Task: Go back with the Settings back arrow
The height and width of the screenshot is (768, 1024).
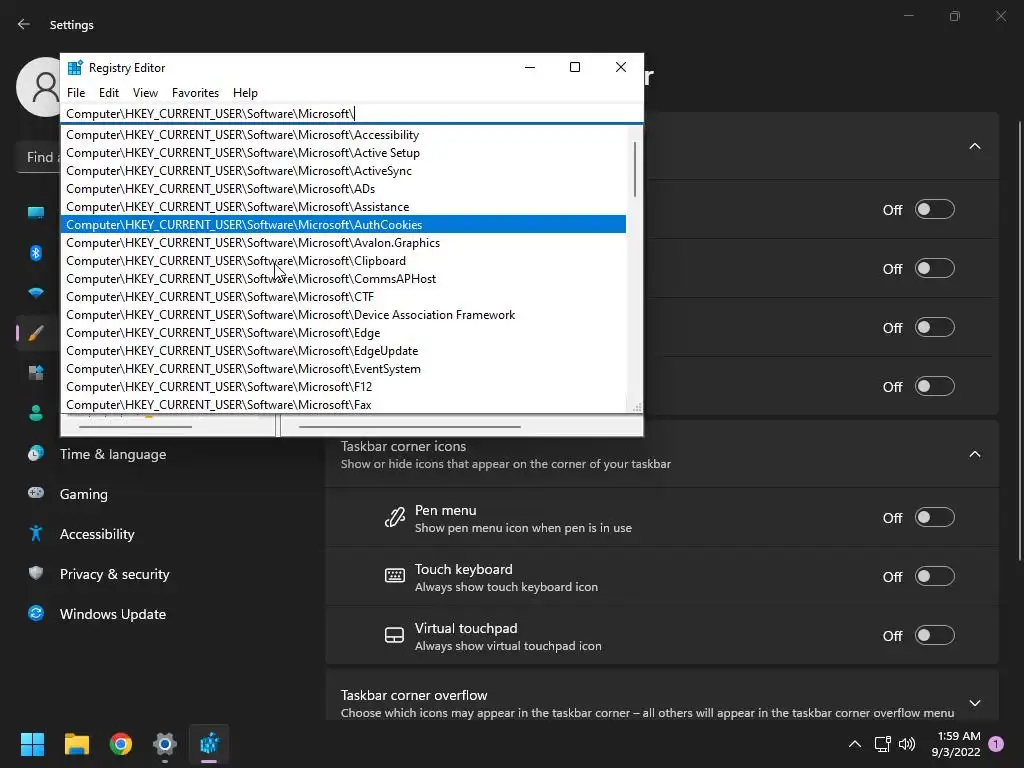Action: tap(24, 24)
